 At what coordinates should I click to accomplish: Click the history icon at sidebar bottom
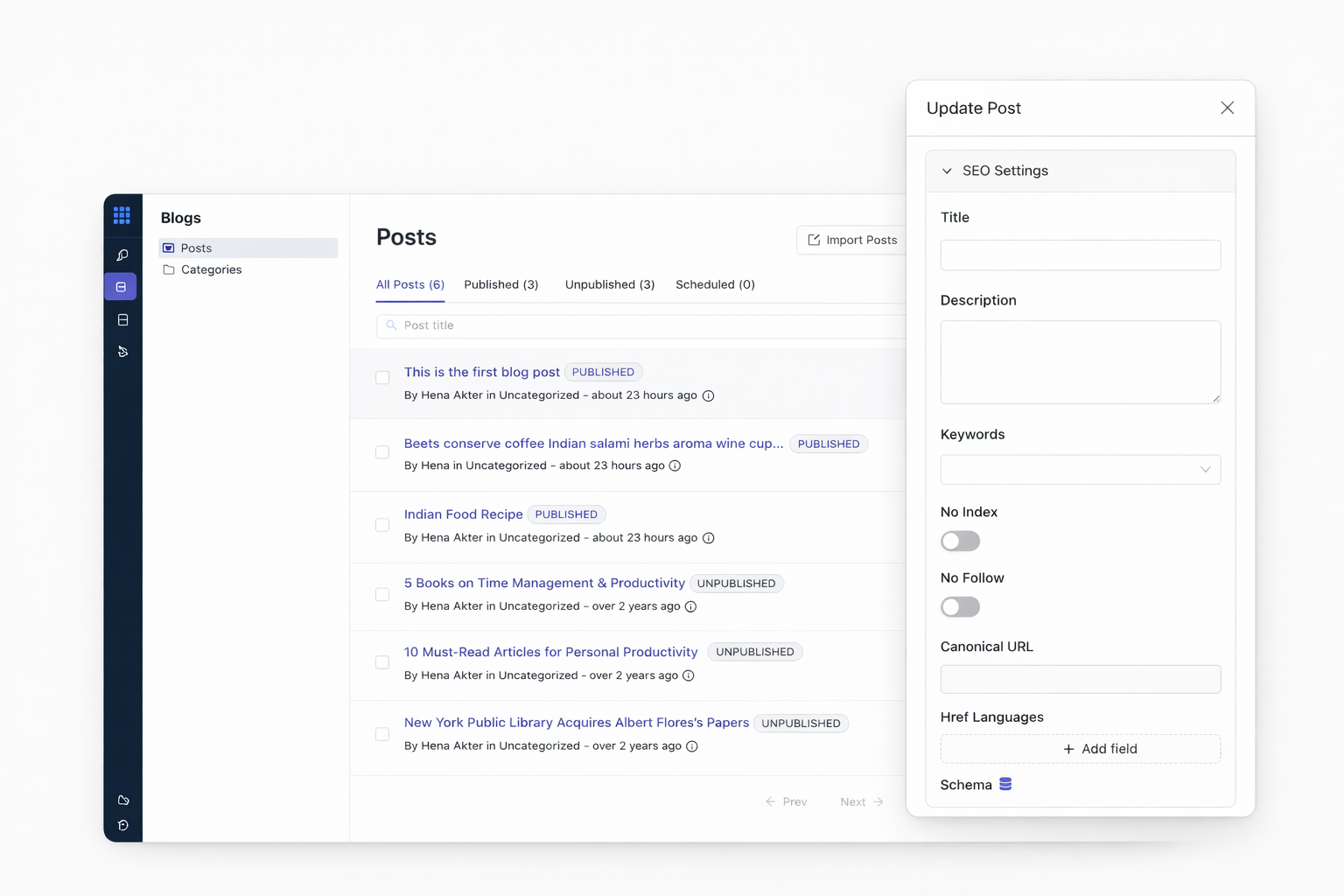pyautogui.click(x=123, y=825)
